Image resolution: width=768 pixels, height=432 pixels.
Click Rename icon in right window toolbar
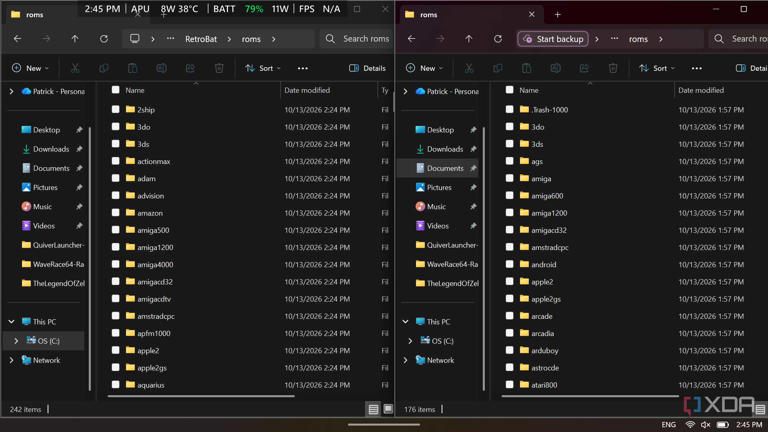(555, 68)
